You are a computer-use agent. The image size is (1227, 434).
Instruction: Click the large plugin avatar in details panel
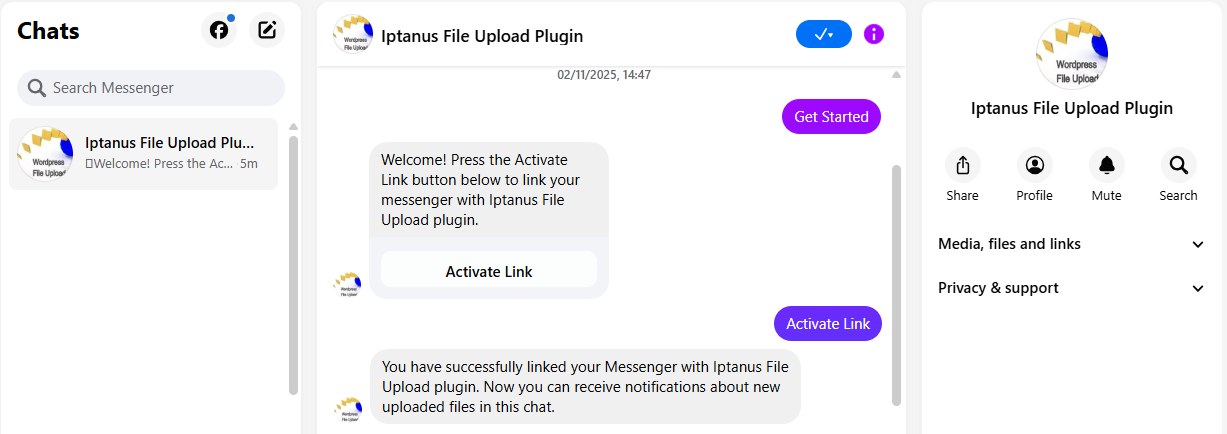pos(1072,54)
